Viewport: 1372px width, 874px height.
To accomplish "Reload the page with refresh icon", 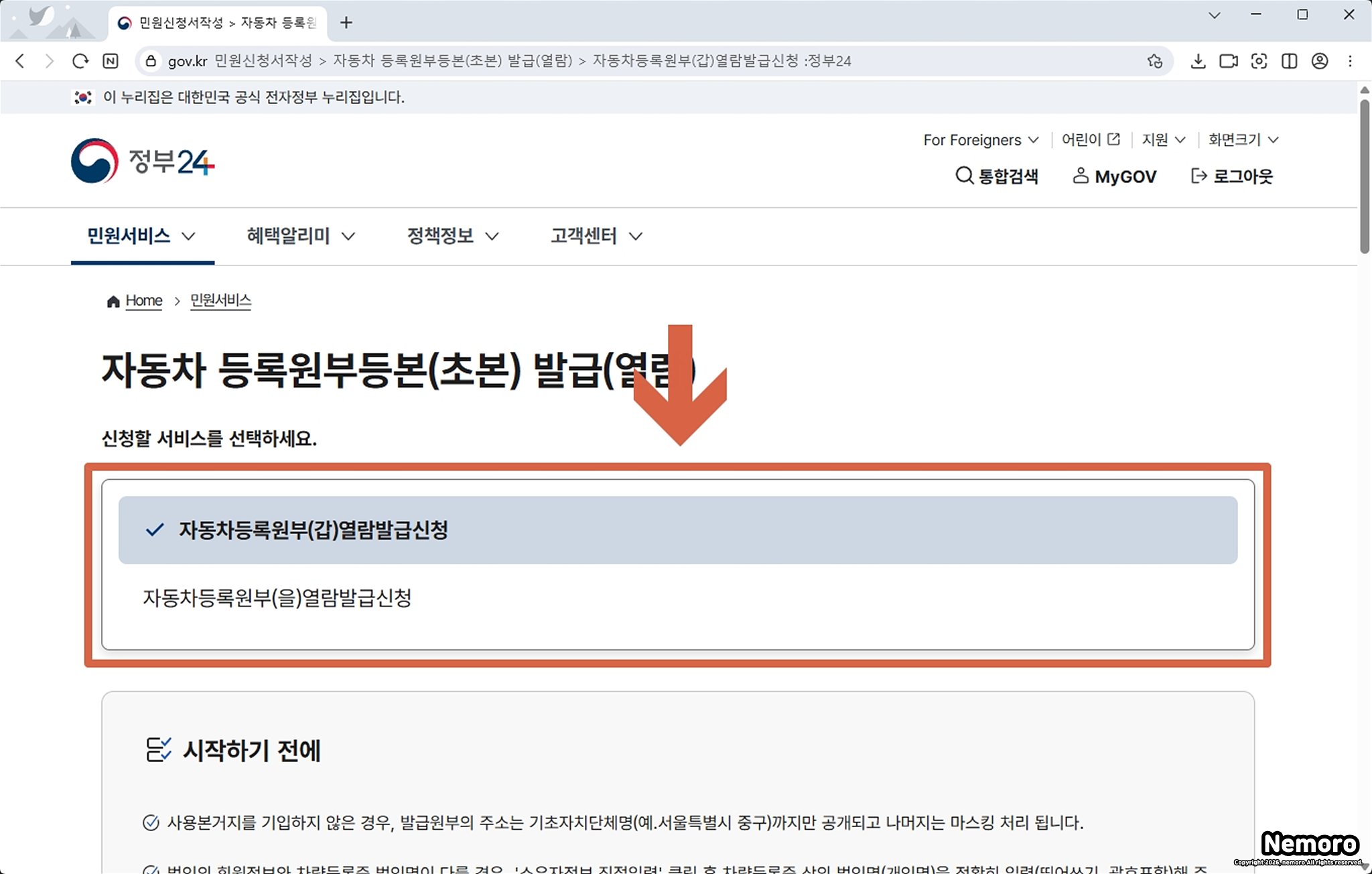I will click(x=80, y=61).
